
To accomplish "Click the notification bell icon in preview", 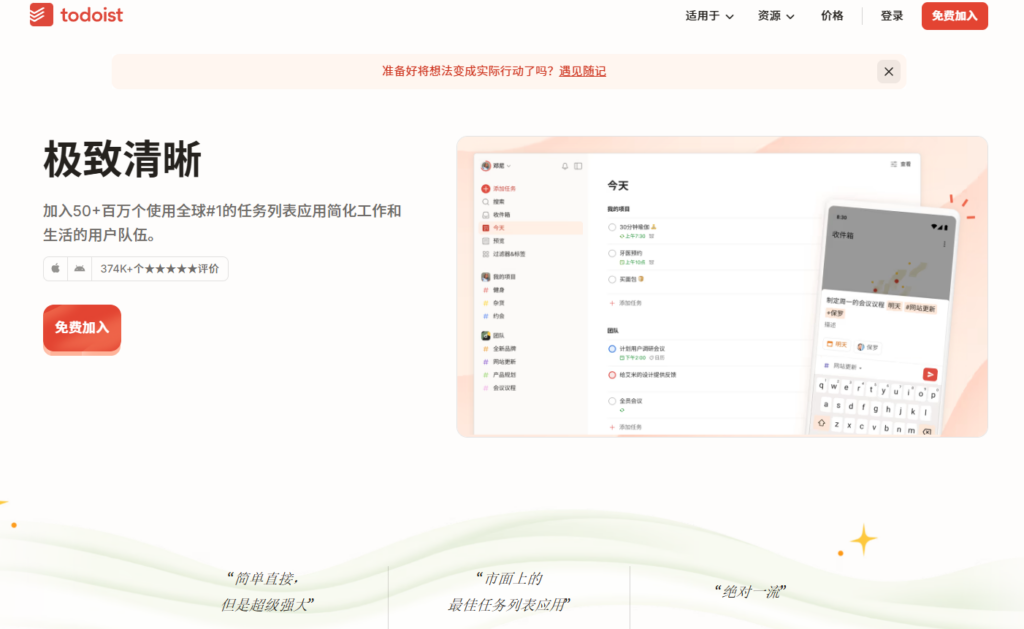I will pos(565,166).
